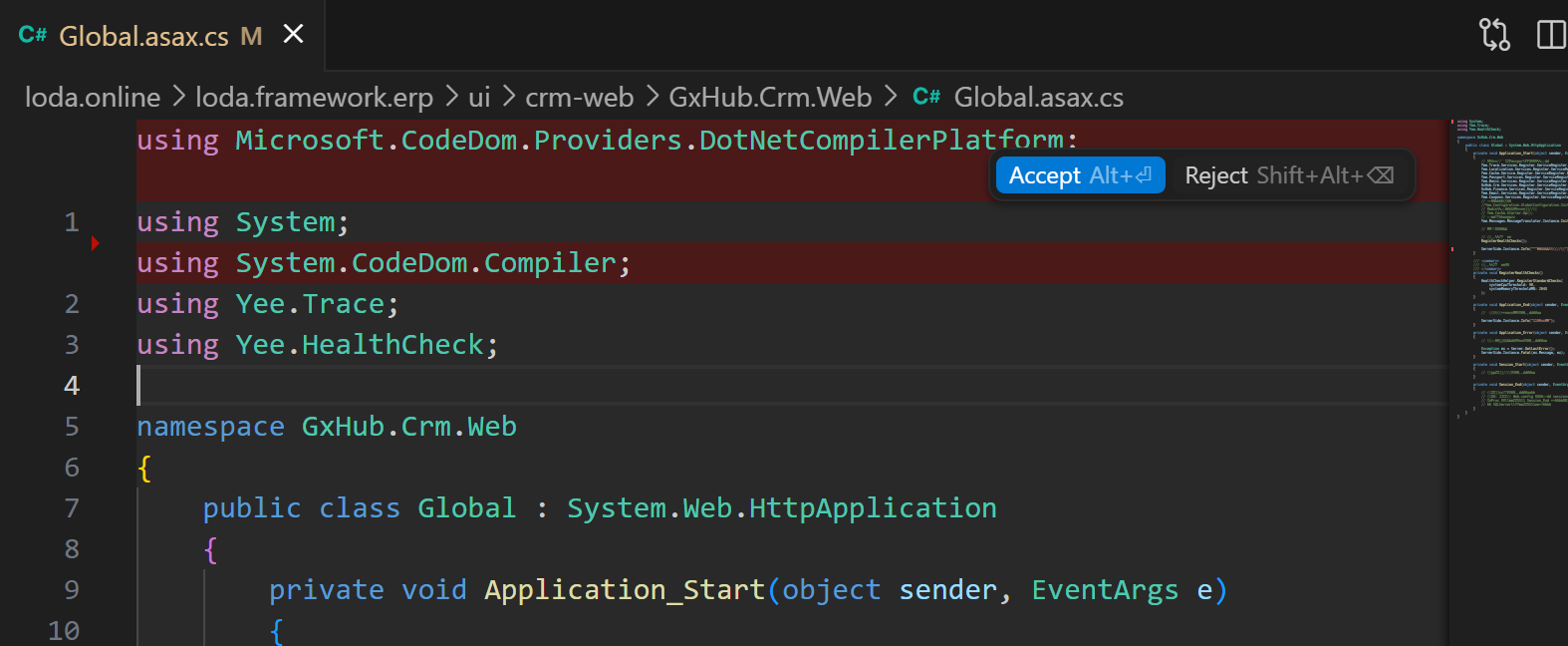Open the loda.framework.erp breadcrumb dropdown
This screenshot has height=646, width=1568.
click(314, 97)
